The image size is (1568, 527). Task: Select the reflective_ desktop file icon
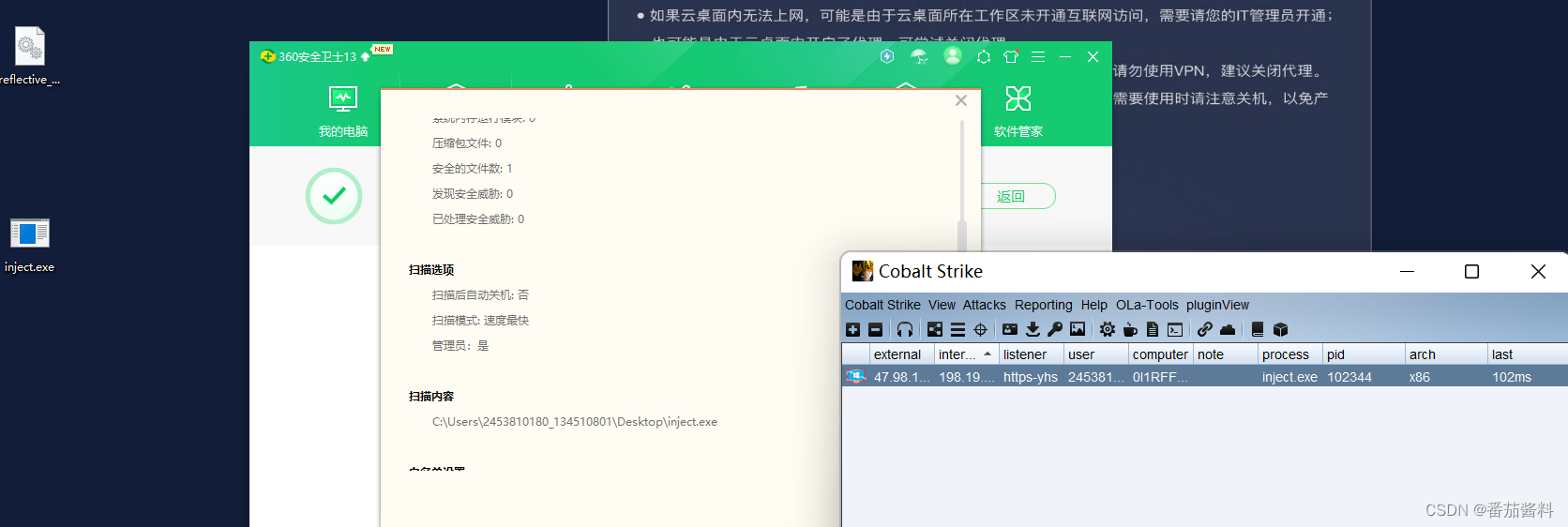(x=29, y=56)
